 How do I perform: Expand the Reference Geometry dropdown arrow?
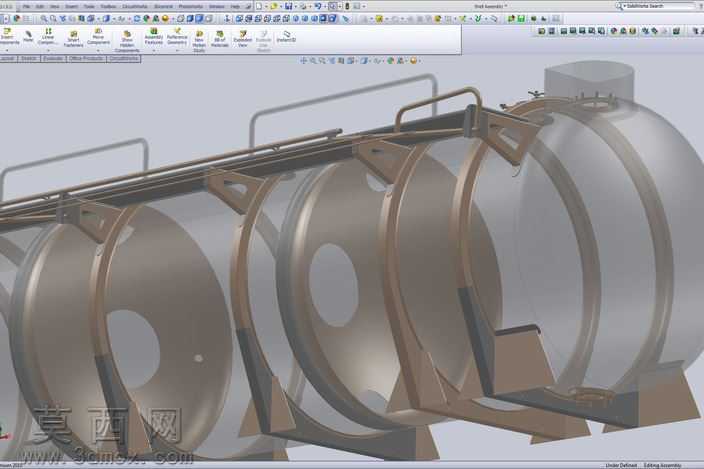point(177,50)
